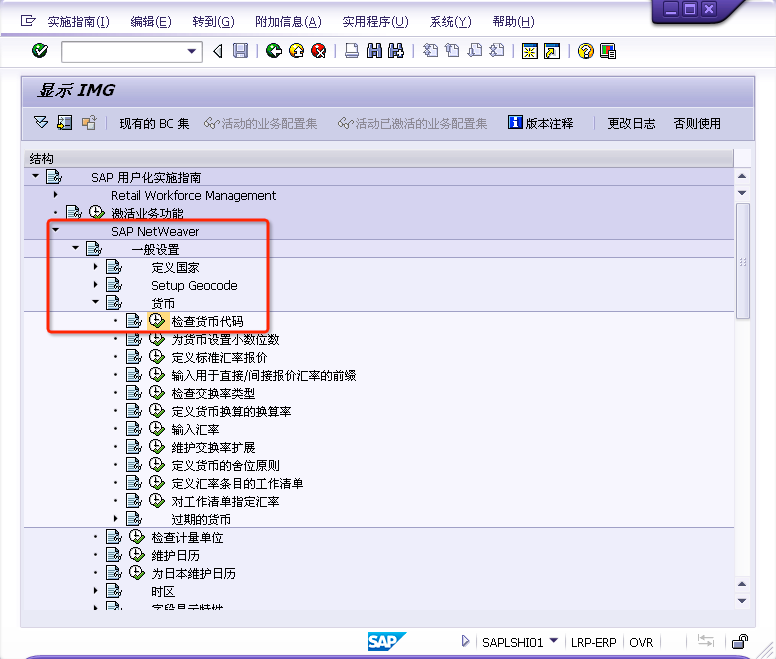776x659 pixels.
Task: Click the 活动的业务配置集 button
Action: point(261,123)
